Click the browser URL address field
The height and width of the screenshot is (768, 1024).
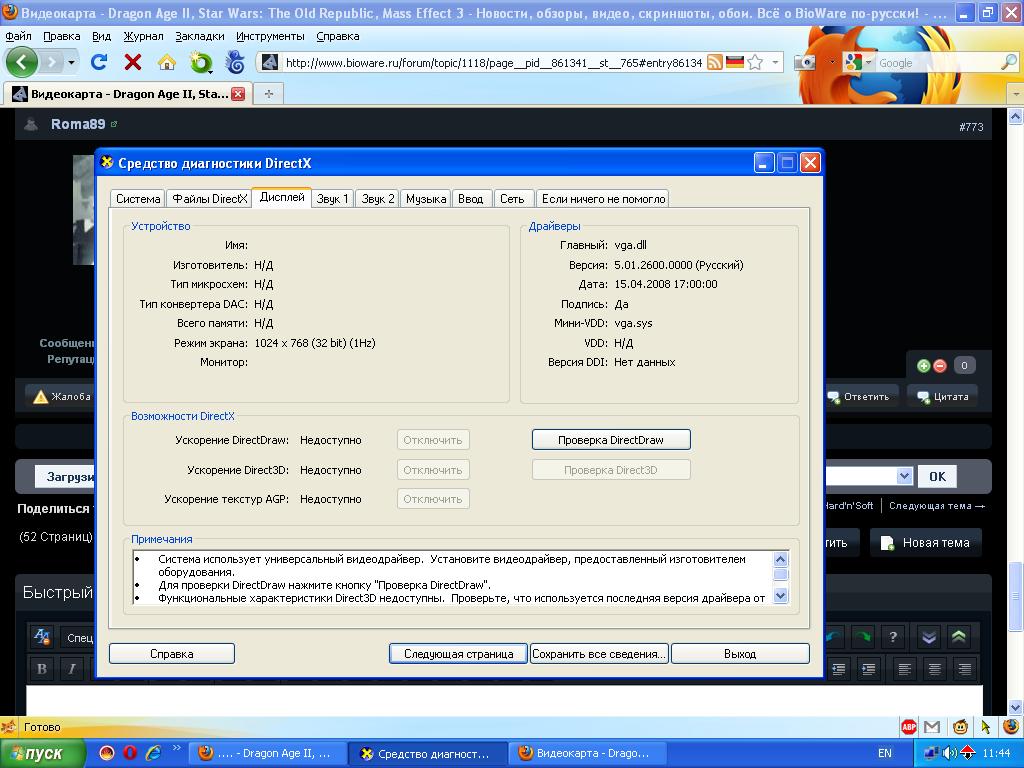click(493, 63)
